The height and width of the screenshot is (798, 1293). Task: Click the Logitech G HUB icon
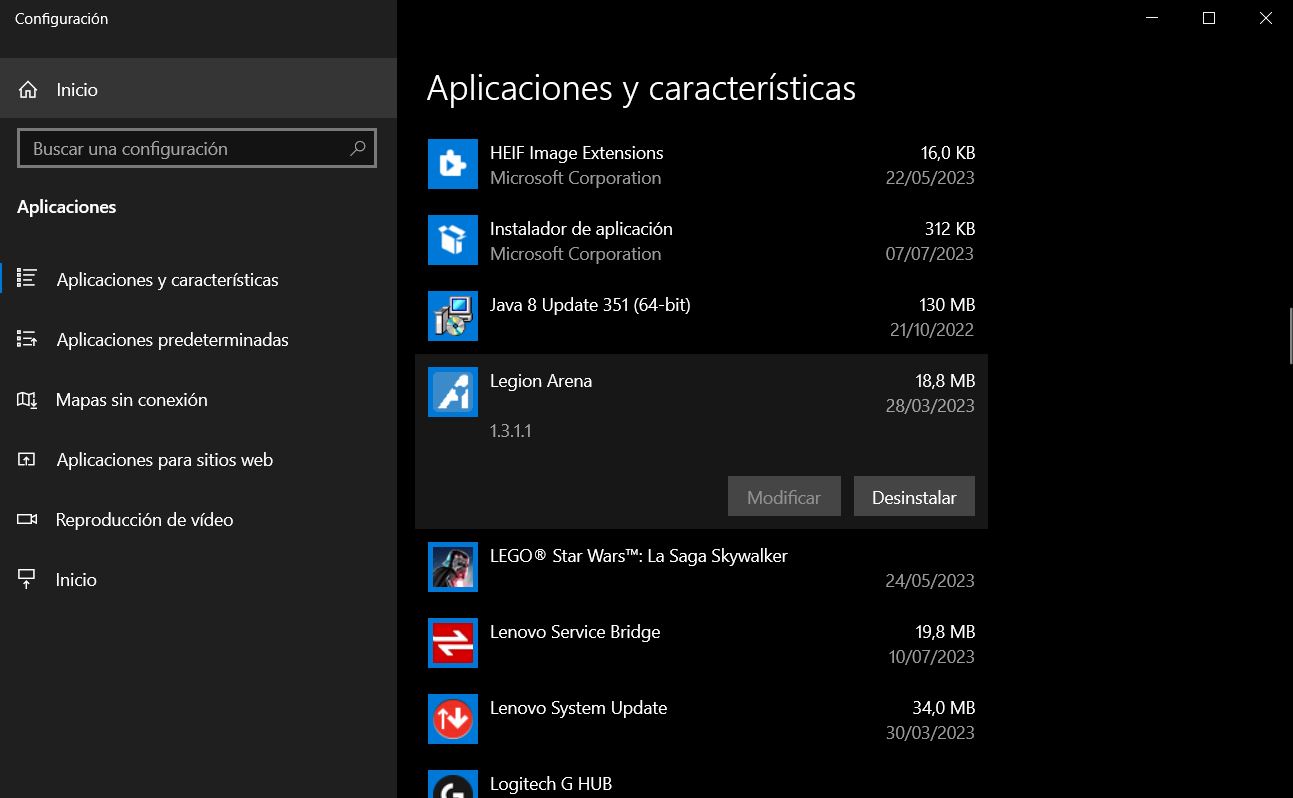(453, 784)
